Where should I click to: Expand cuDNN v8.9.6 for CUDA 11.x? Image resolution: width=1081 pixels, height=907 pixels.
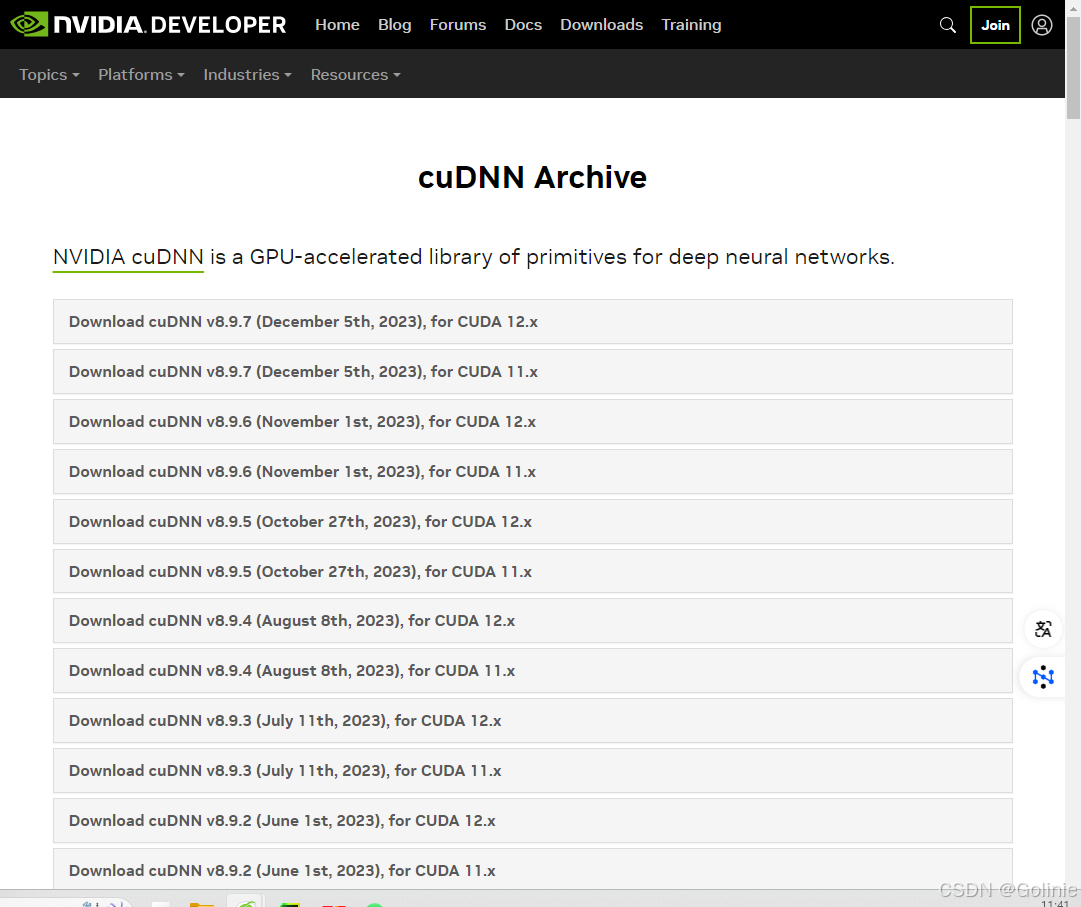point(533,471)
